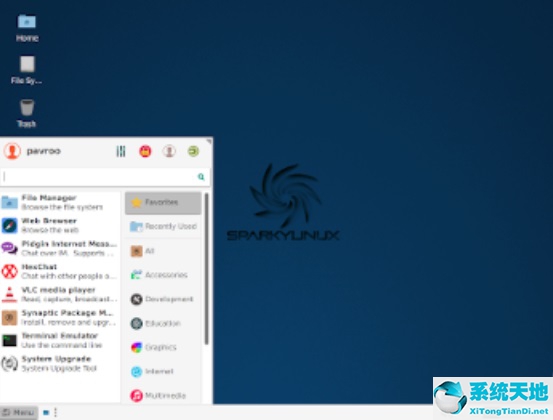This screenshot has width=553, height=420.
Task: Open the Education category
Action: 163,323
